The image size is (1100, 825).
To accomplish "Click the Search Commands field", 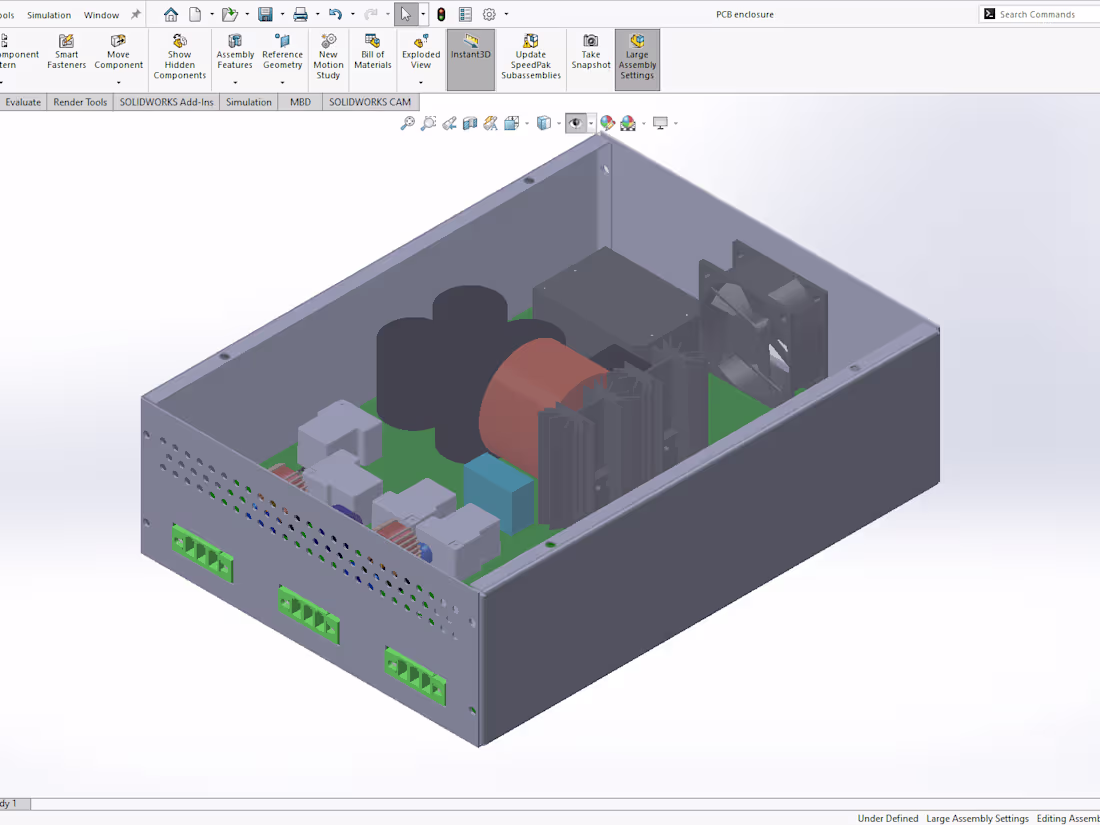I will tap(1040, 14).
